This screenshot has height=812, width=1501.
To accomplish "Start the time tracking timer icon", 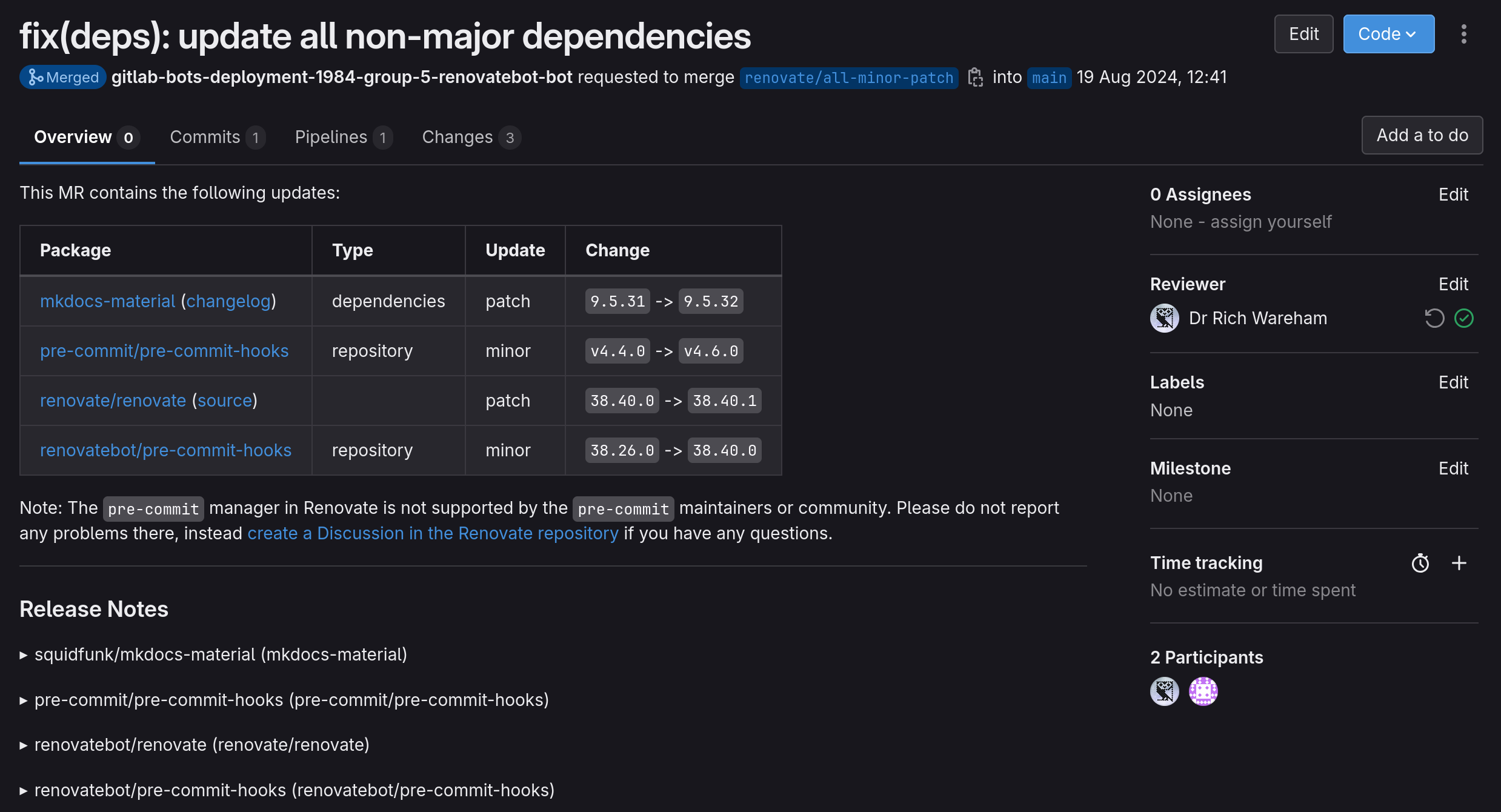I will point(1420,564).
